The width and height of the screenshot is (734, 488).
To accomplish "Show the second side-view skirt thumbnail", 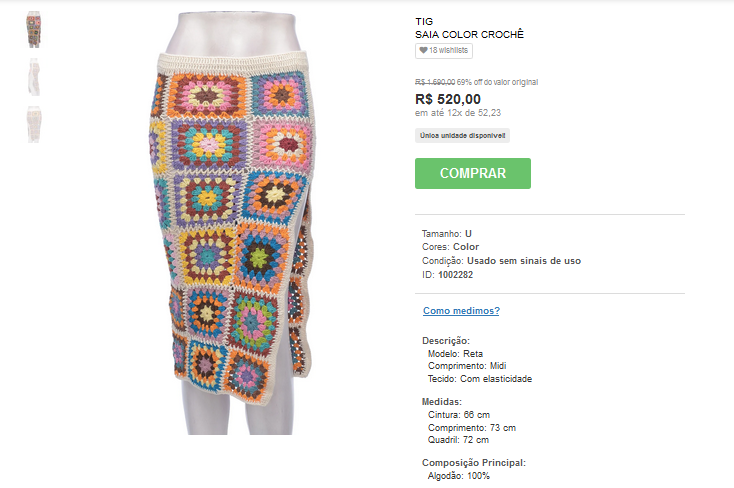I will (x=34, y=77).
